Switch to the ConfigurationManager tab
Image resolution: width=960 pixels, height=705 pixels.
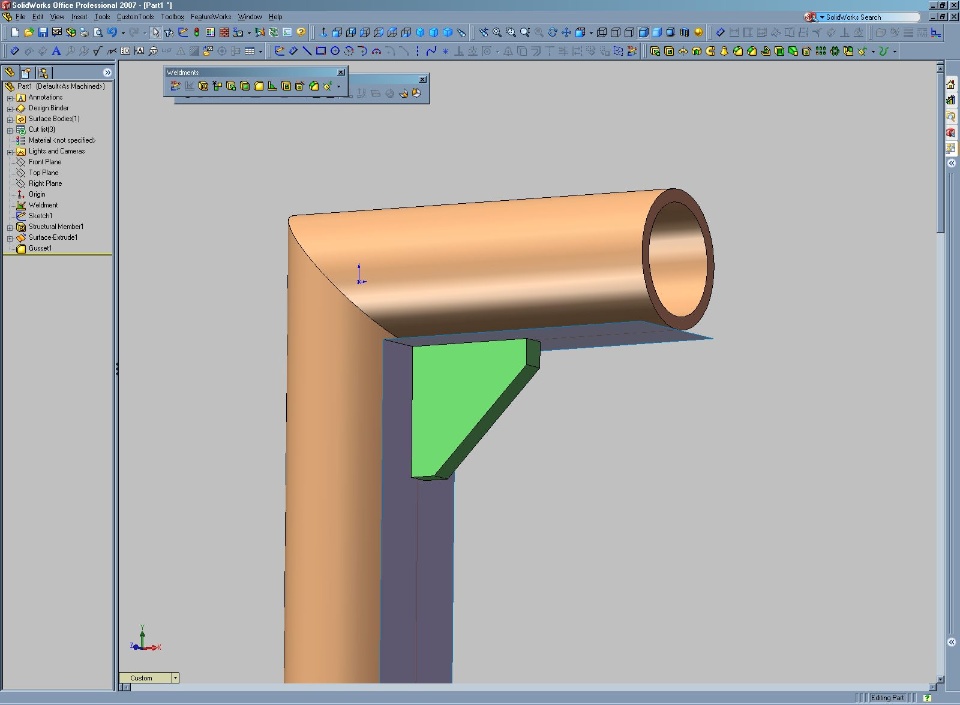coord(43,73)
